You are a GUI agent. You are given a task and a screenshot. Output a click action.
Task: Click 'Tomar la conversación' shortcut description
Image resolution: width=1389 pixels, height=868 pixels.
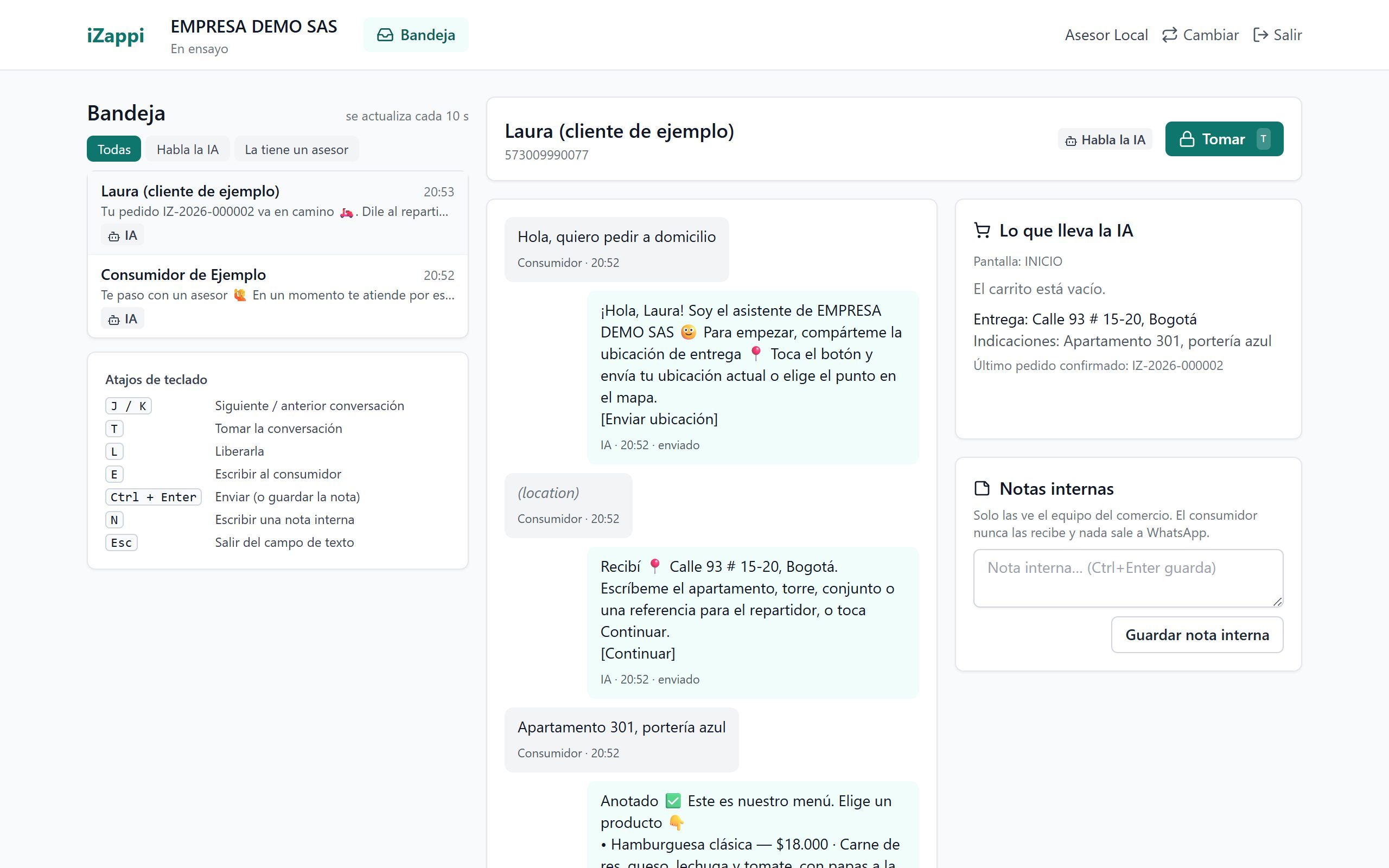pyautogui.click(x=278, y=429)
